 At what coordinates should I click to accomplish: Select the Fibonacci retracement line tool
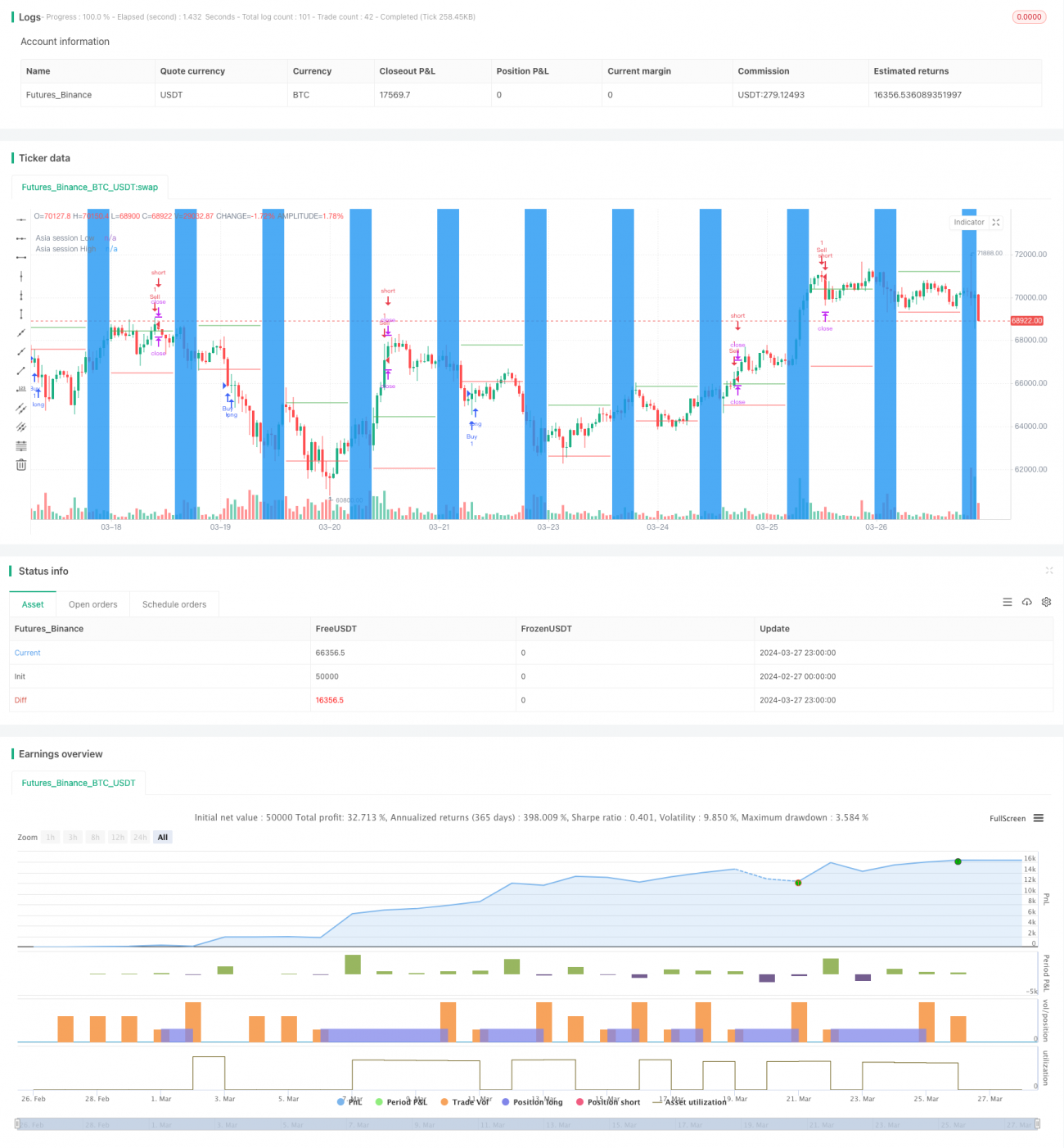coord(21,446)
